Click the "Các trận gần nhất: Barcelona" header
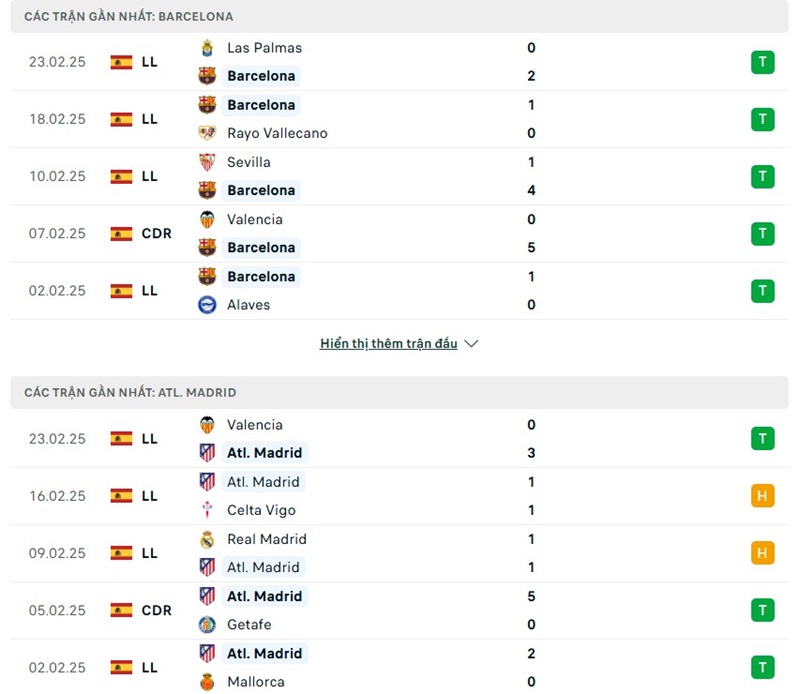This screenshot has height=694, width=800. pyautogui.click(x=129, y=17)
